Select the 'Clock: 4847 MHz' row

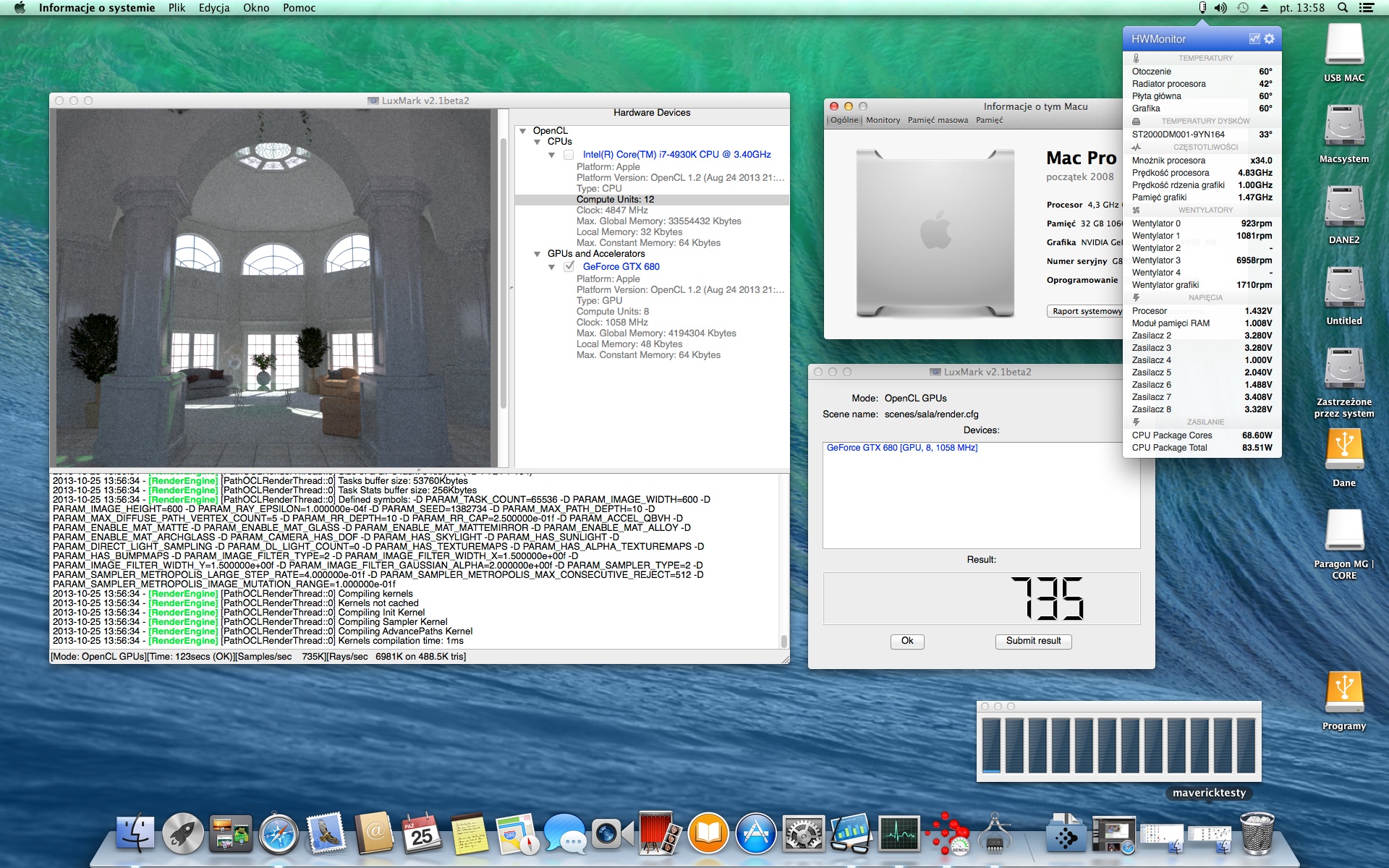[612, 210]
